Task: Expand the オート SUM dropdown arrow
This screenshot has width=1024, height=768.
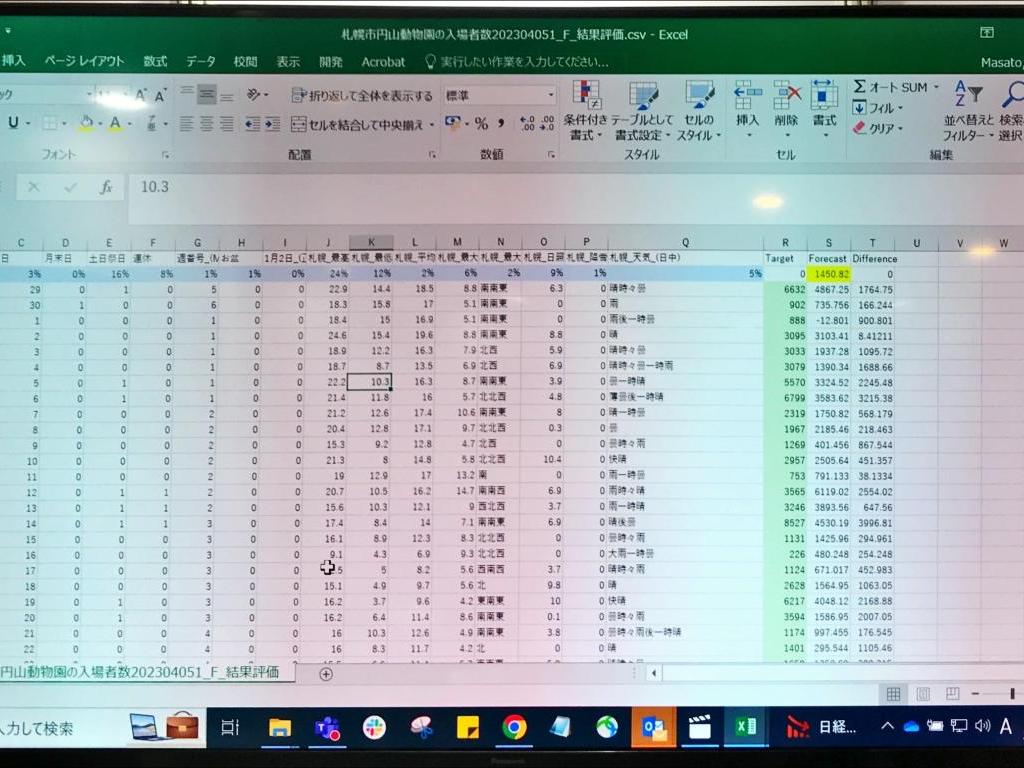Action: (x=936, y=88)
